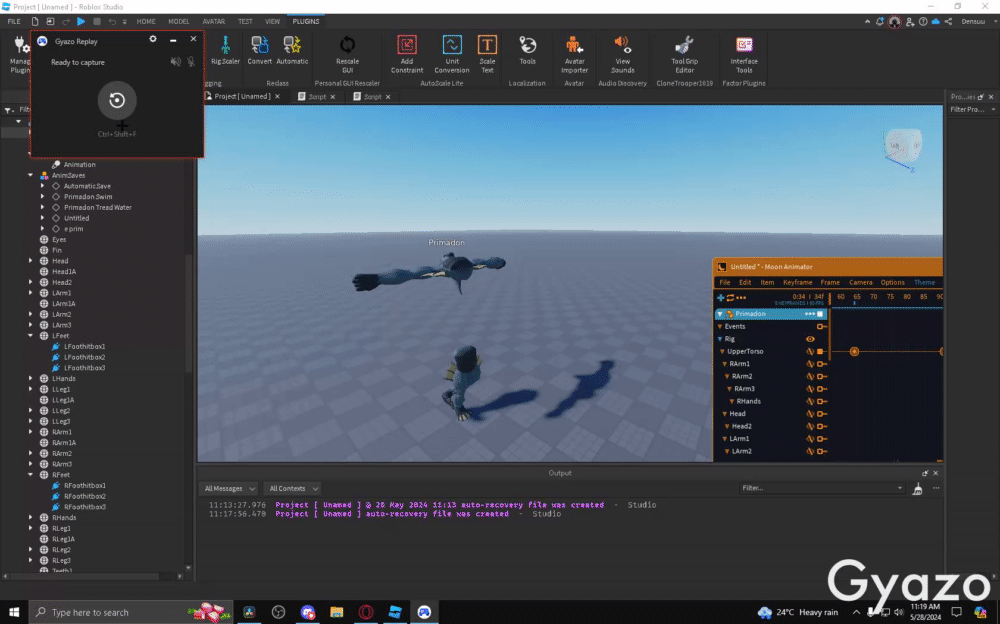Open the Unit Conversion tool

452,54
